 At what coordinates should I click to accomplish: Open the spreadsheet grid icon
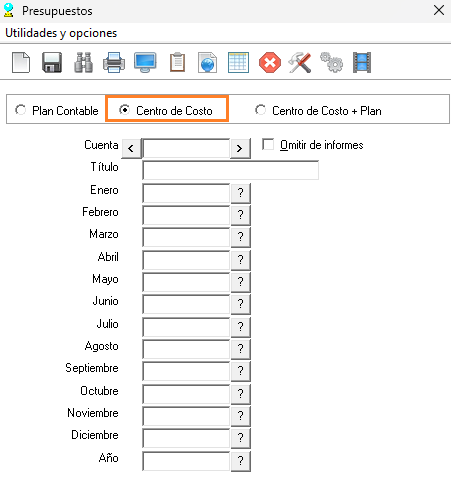tap(238, 62)
